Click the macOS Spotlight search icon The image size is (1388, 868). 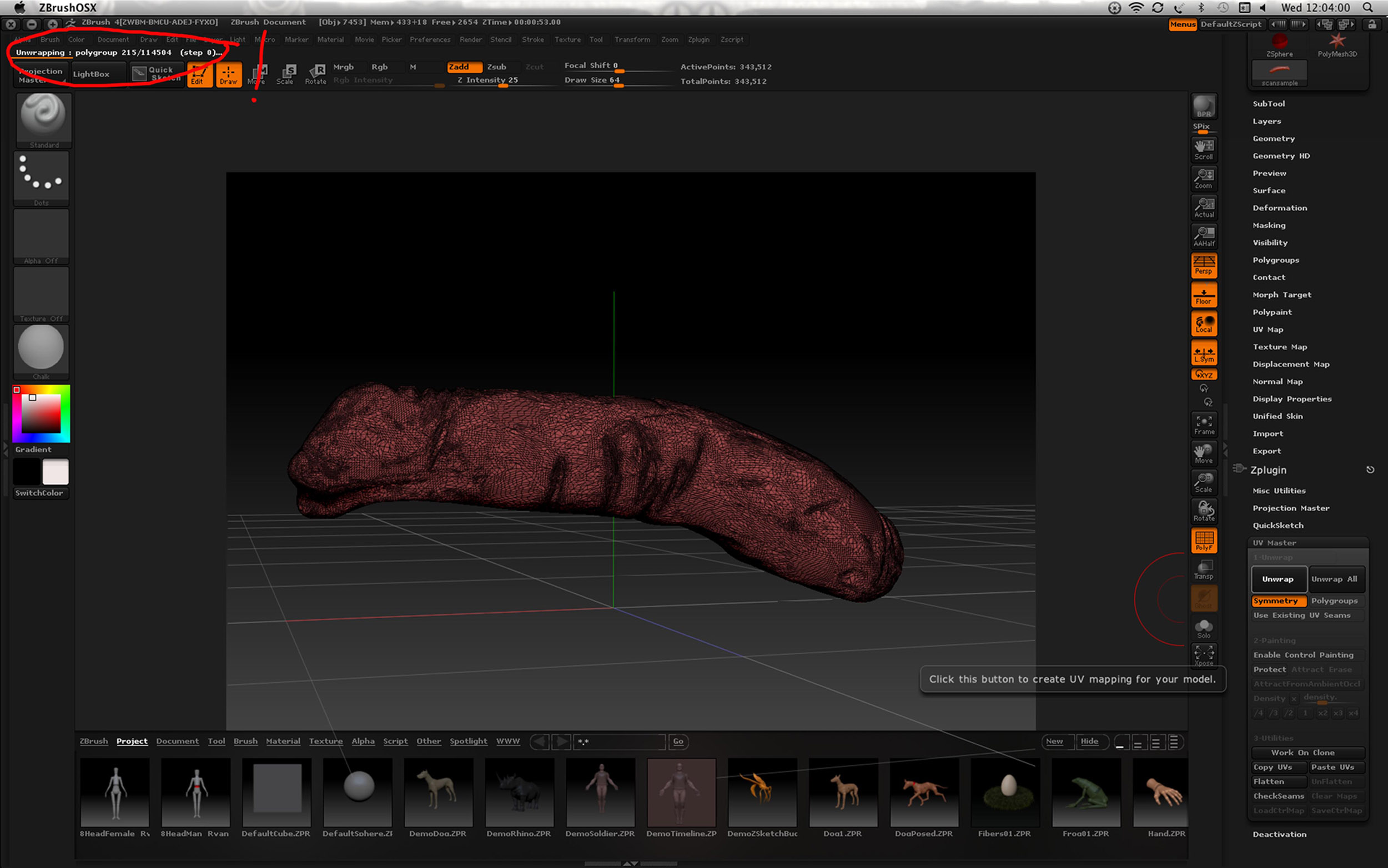click(x=1368, y=7)
